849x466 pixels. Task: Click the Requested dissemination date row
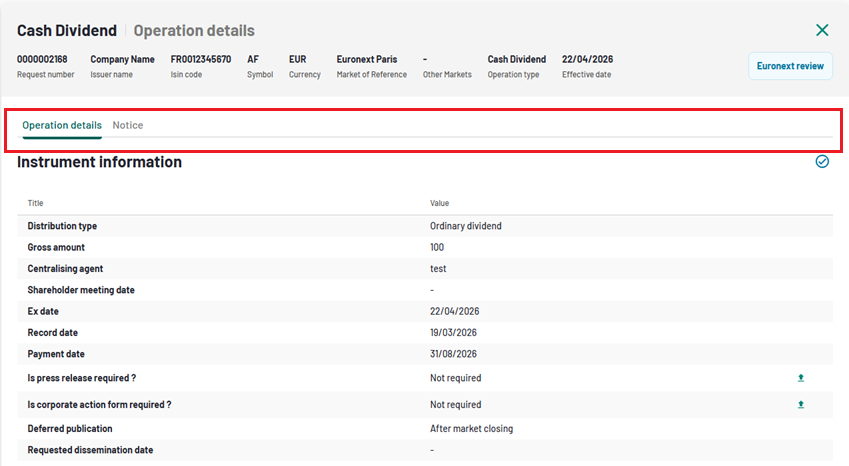pyautogui.click(x=90, y=450)
